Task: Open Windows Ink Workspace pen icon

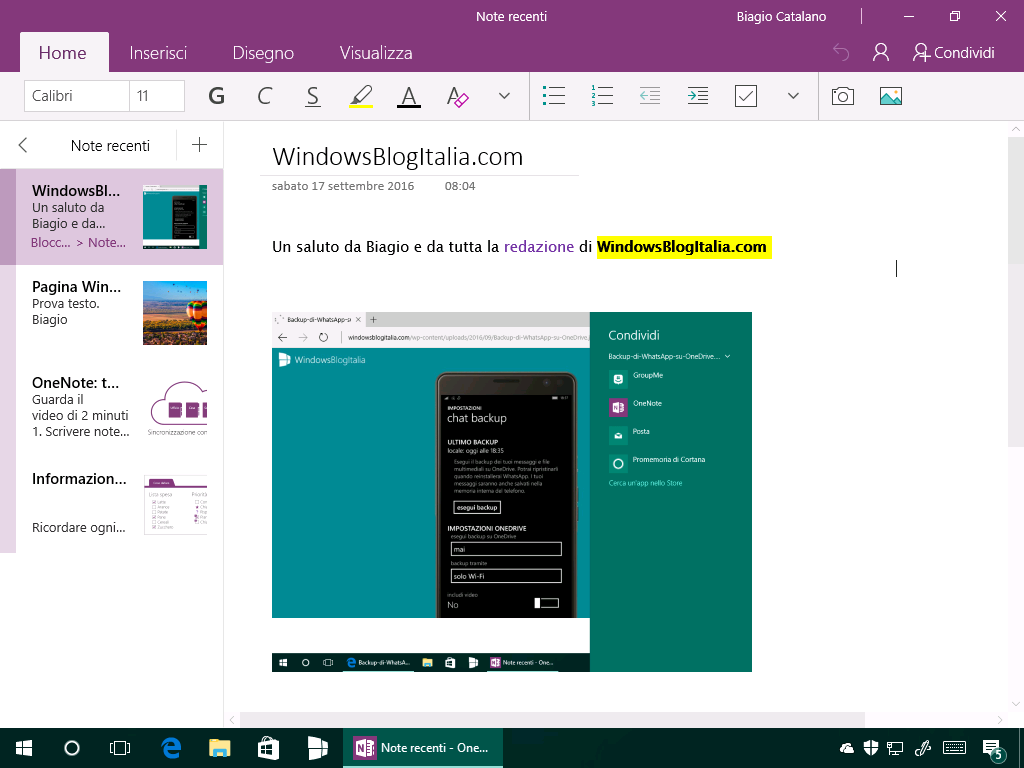Action: 922,748
